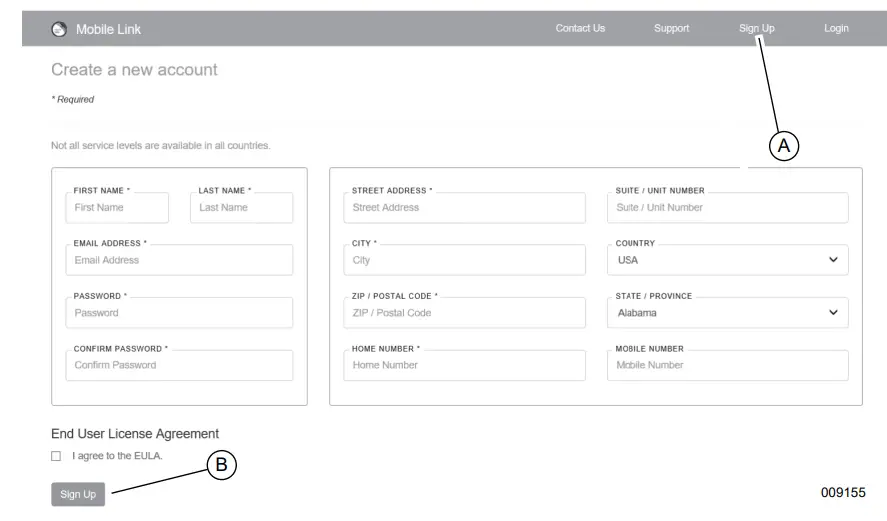Screen dimensions: 887x521
Task: Select the Password input box
Action: tap(179, 313)
